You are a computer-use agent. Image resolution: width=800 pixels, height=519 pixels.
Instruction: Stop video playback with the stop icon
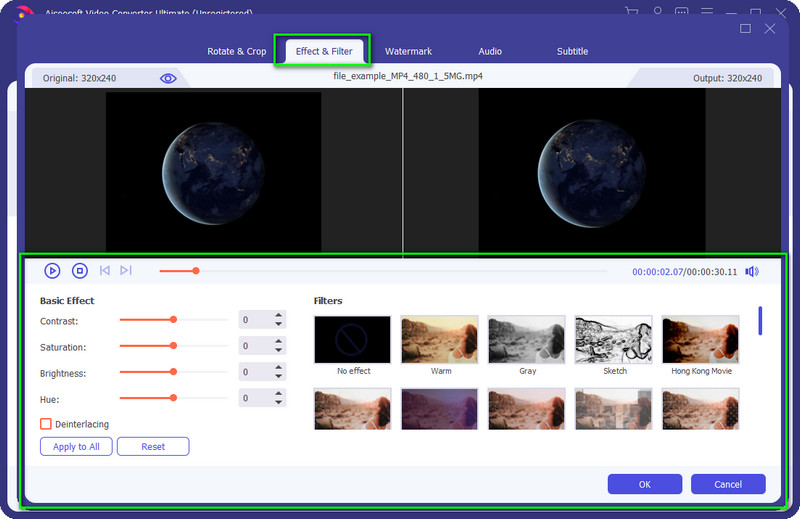pos(80,271)
